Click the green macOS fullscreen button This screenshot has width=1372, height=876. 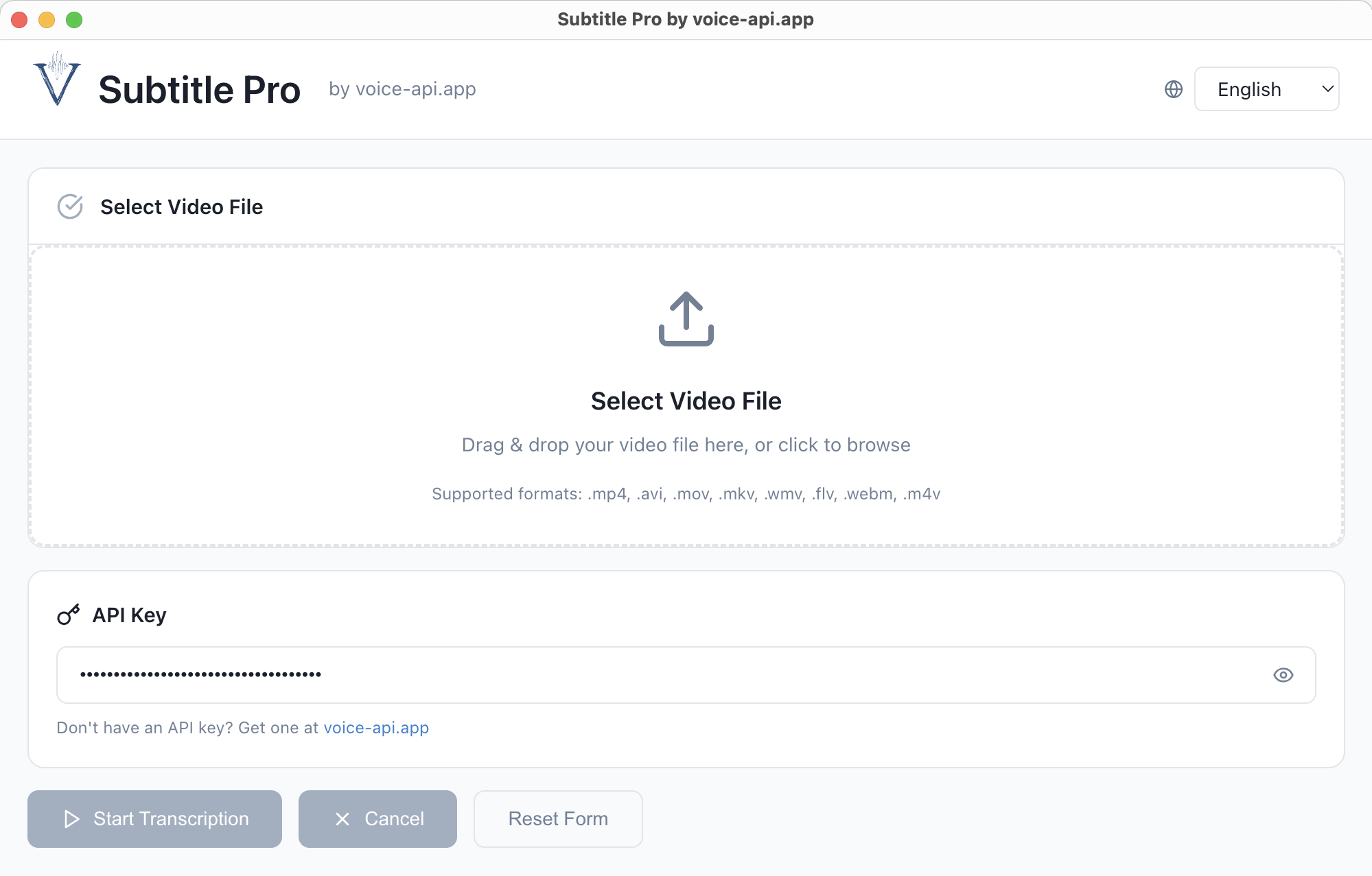(74, 20)
